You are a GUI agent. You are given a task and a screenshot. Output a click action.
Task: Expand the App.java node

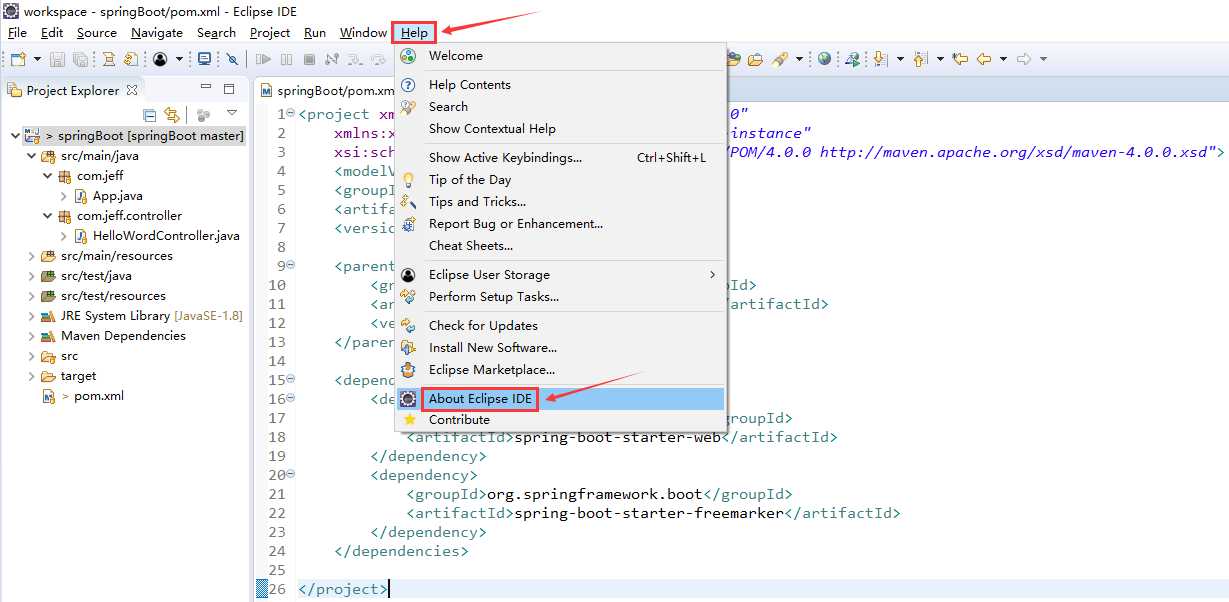click(x=64, y=196)
